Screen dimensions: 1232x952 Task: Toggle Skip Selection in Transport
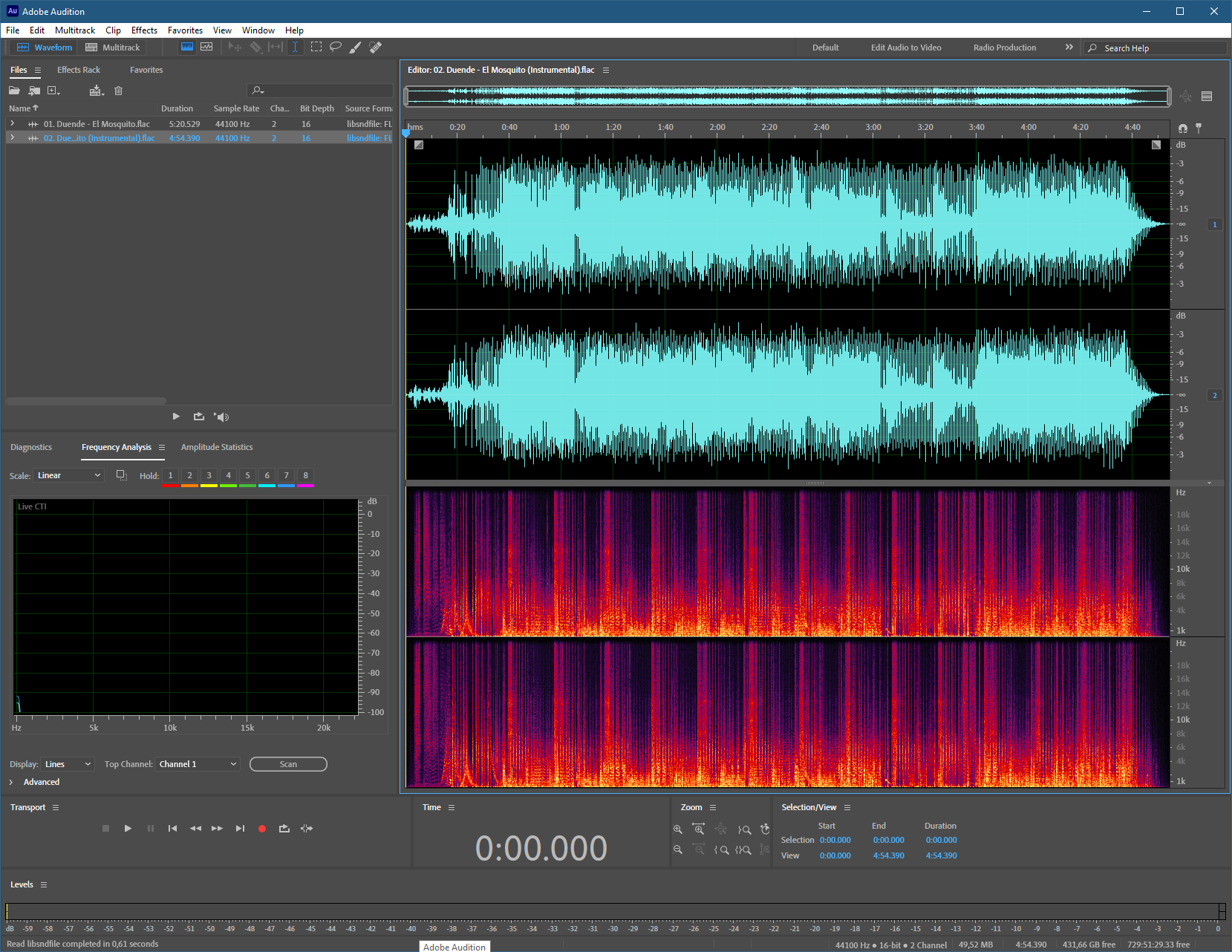(307, 828)
